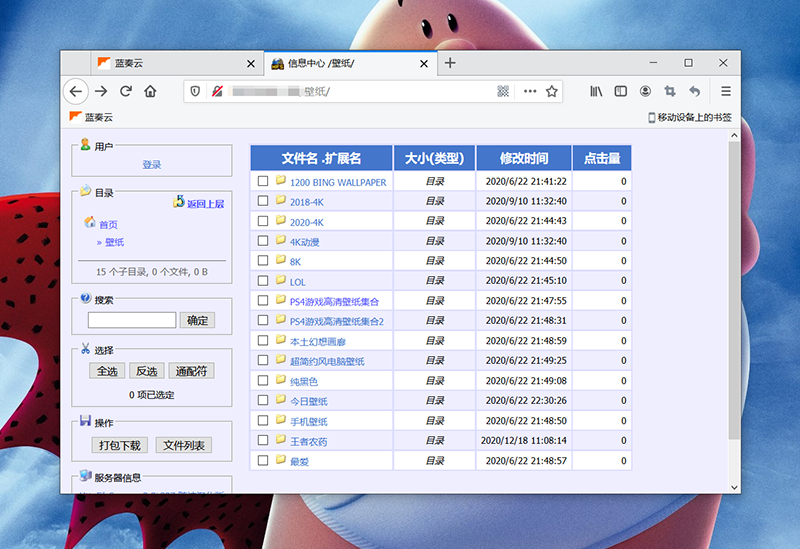800x549 pixels.
Task: Toggle the sidebar view icon
Action: click(x=621, y=91)
